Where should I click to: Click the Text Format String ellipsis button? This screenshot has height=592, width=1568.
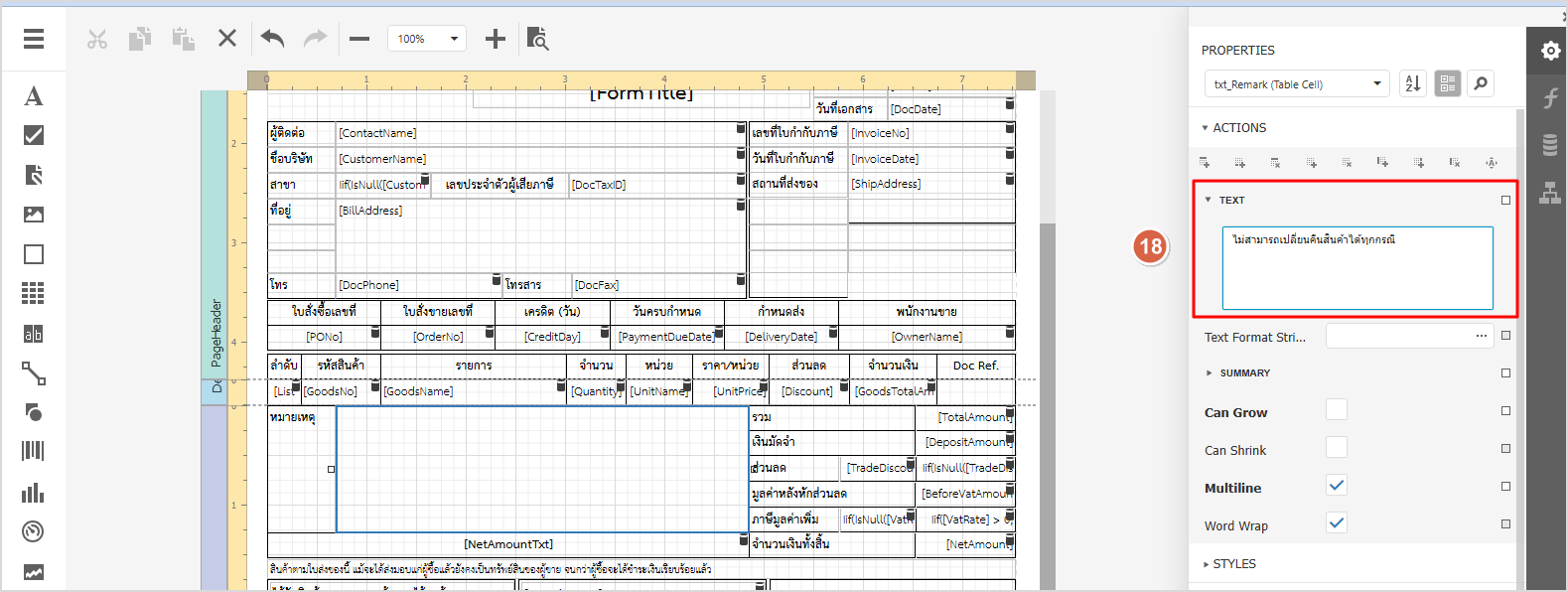(x=1481, y=336)
